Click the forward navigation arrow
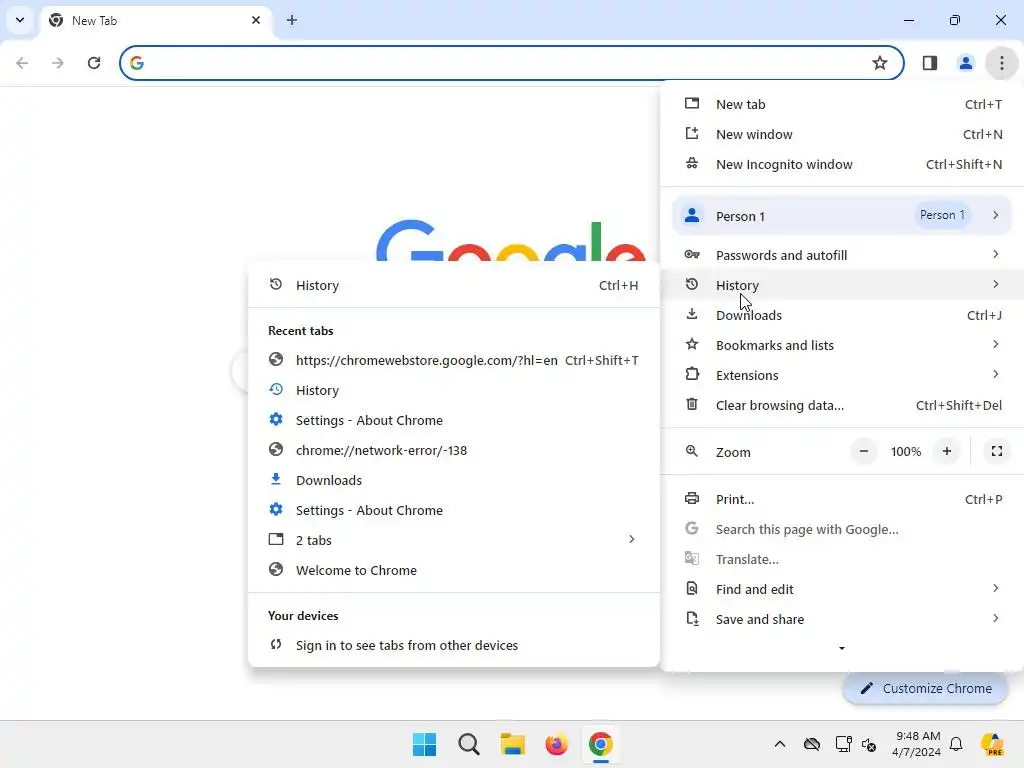Viewport: 1024px width, 768px height. pyautogui.click(x=58, y=63)
